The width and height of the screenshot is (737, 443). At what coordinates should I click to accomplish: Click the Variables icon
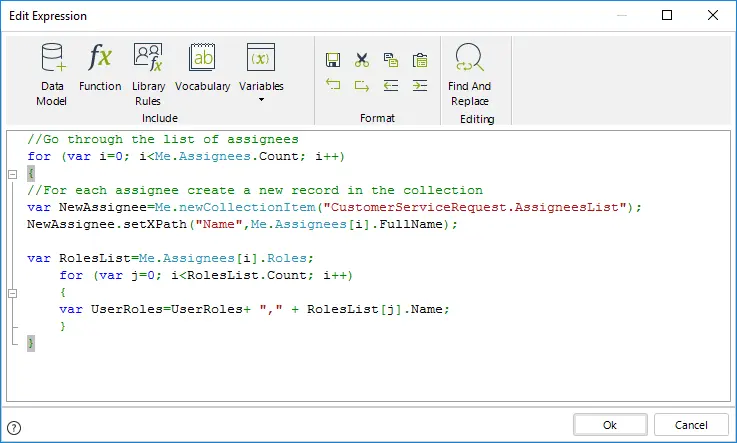pyautogui.click(x=261, y=58)
